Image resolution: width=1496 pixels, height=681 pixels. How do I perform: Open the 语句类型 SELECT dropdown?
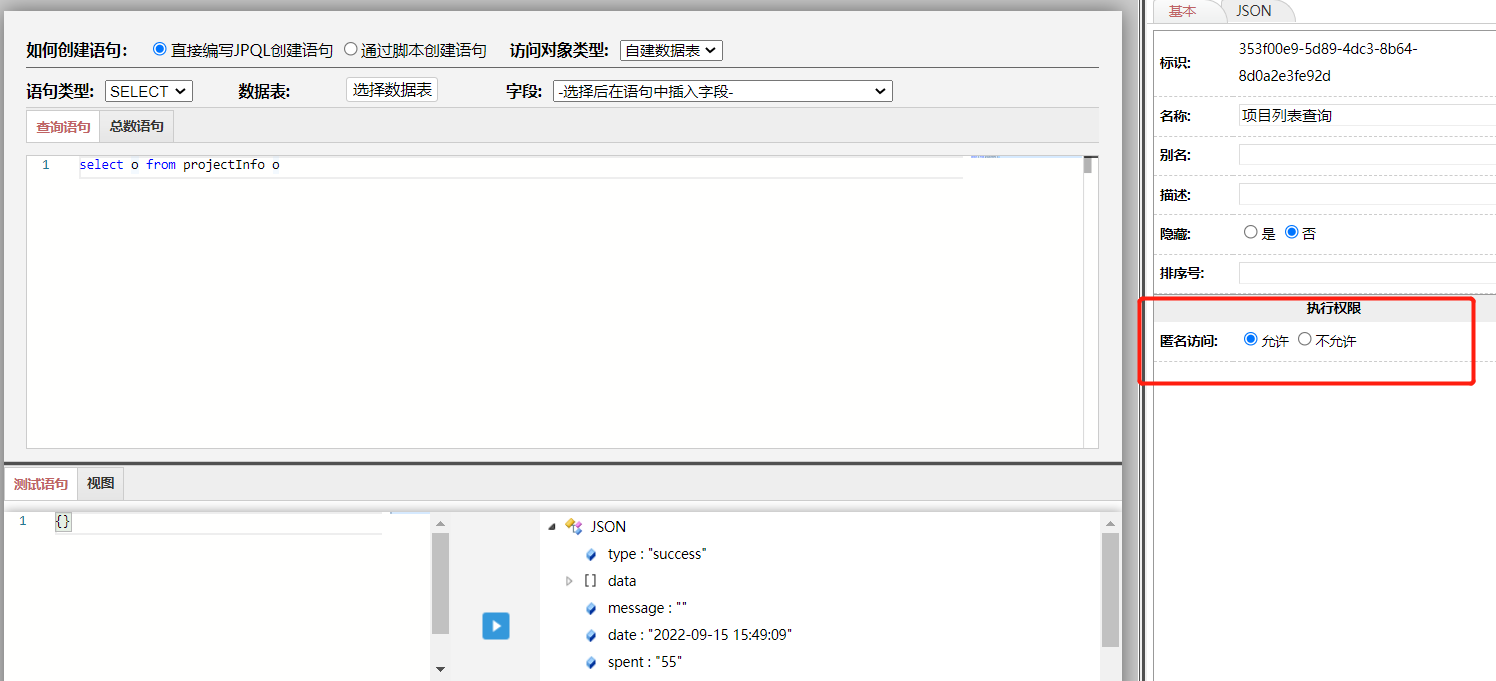point(148,90)
